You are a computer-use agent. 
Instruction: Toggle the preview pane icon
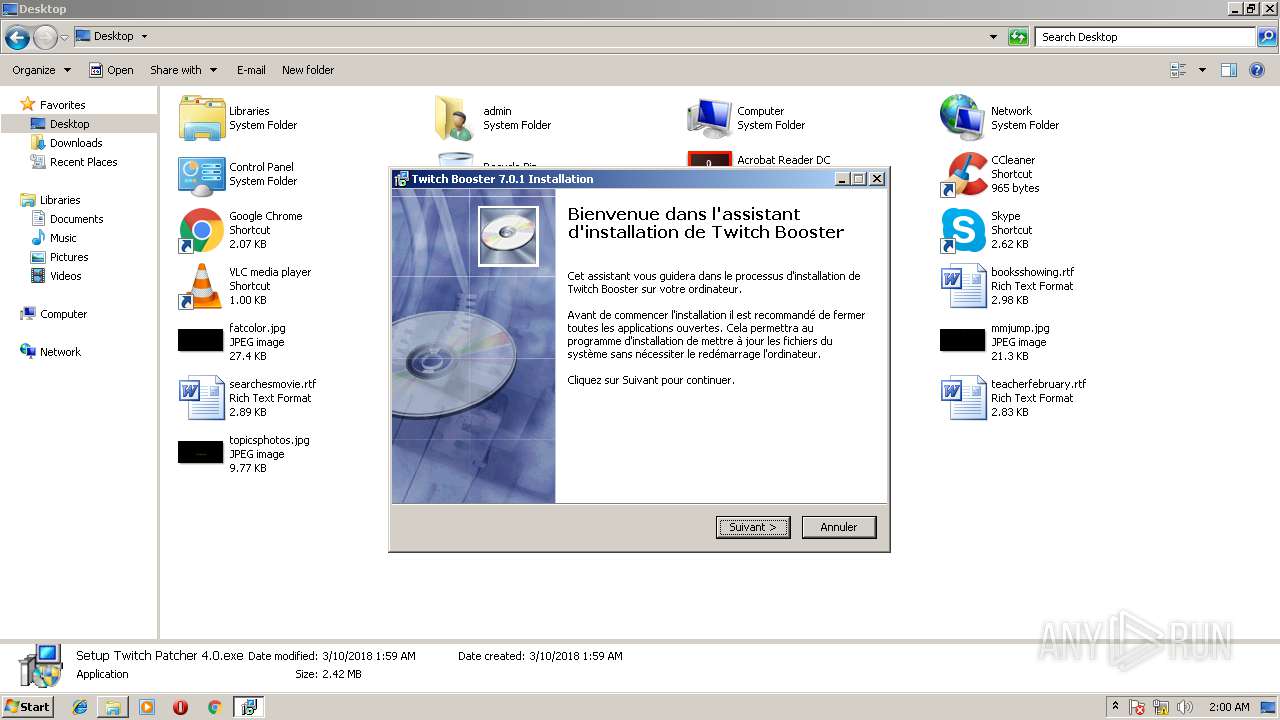(x=1229, y=70)
